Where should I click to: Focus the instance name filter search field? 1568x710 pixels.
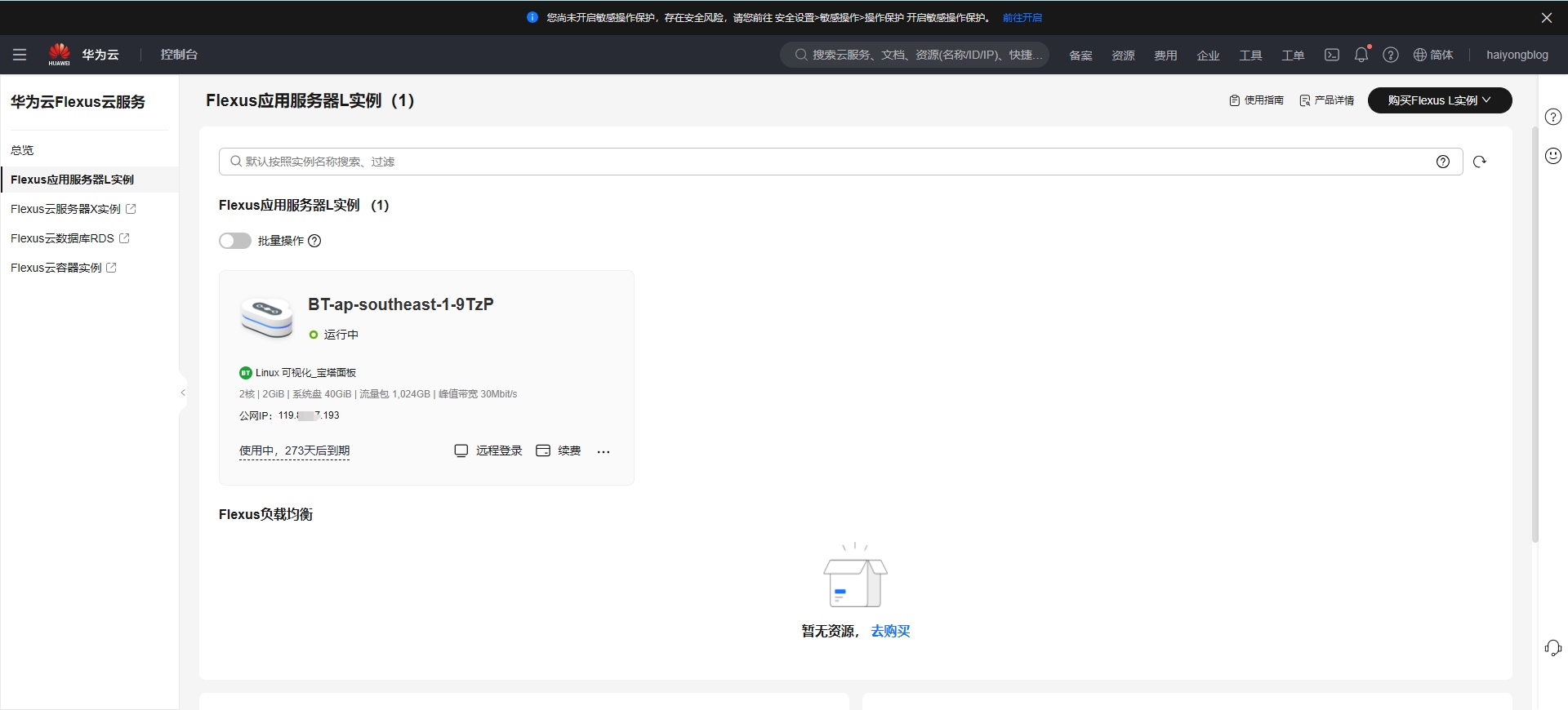(x=840, y=162)
